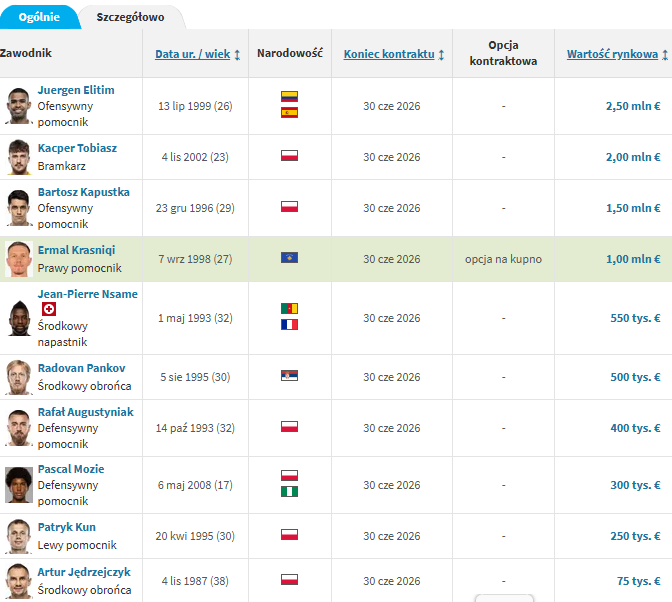This screenshot has height=602, width=672.
Task: Click birth date '6 maj 2008 (17)'
Action: pos(195,485)
